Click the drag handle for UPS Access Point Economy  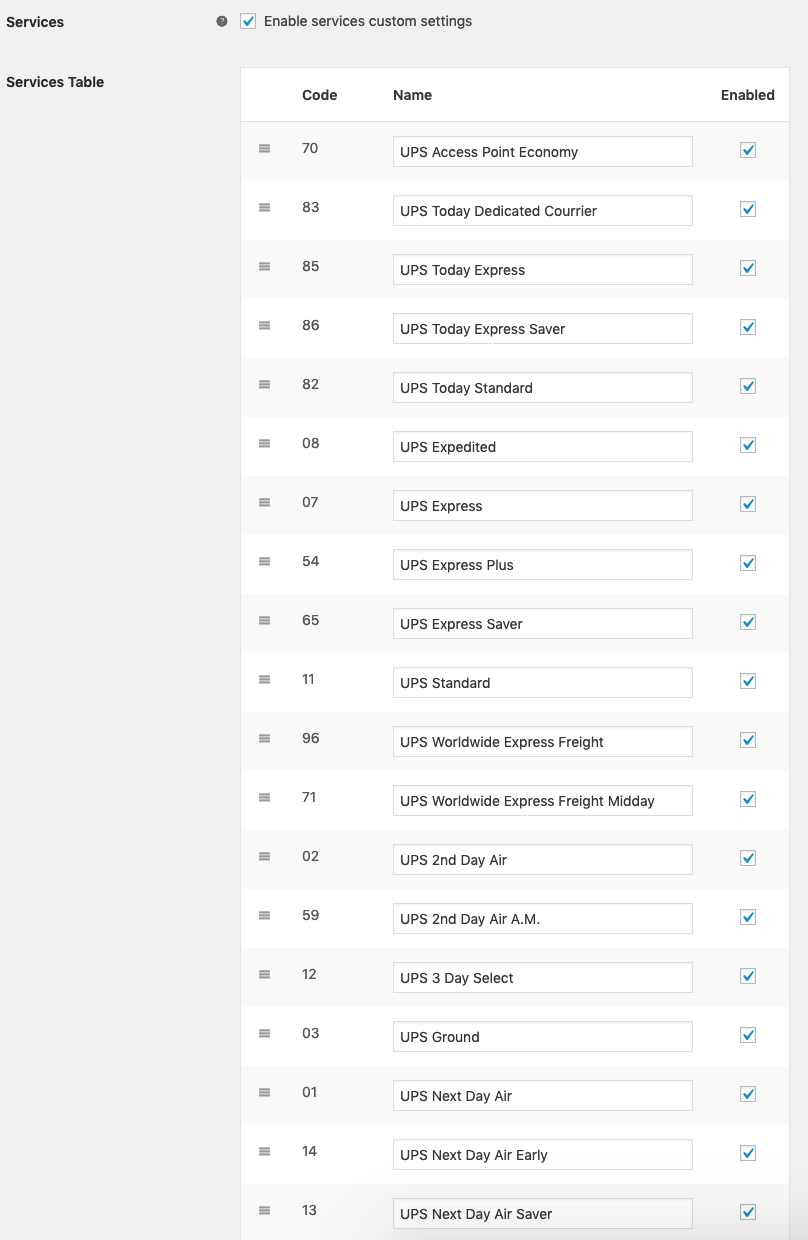(x=264, y=148)
